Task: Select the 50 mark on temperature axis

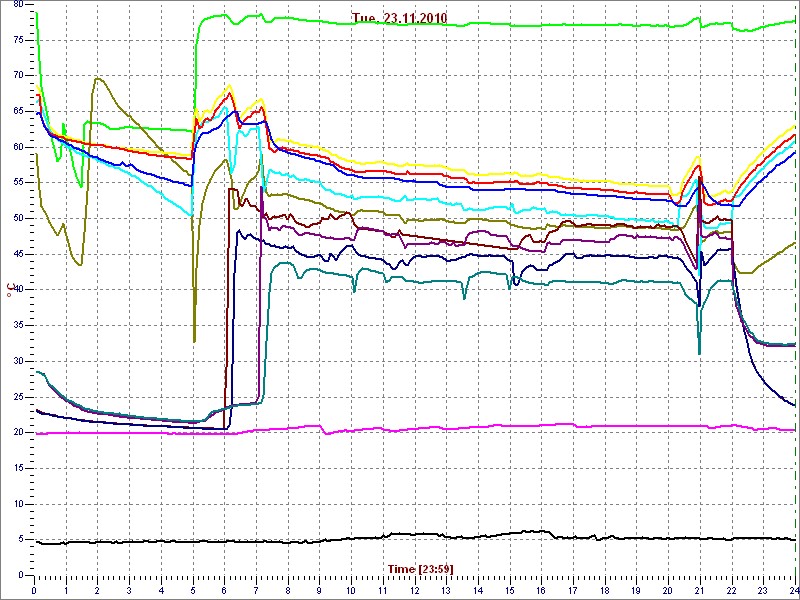Action: pyautogui.click(x=18, y=218)
